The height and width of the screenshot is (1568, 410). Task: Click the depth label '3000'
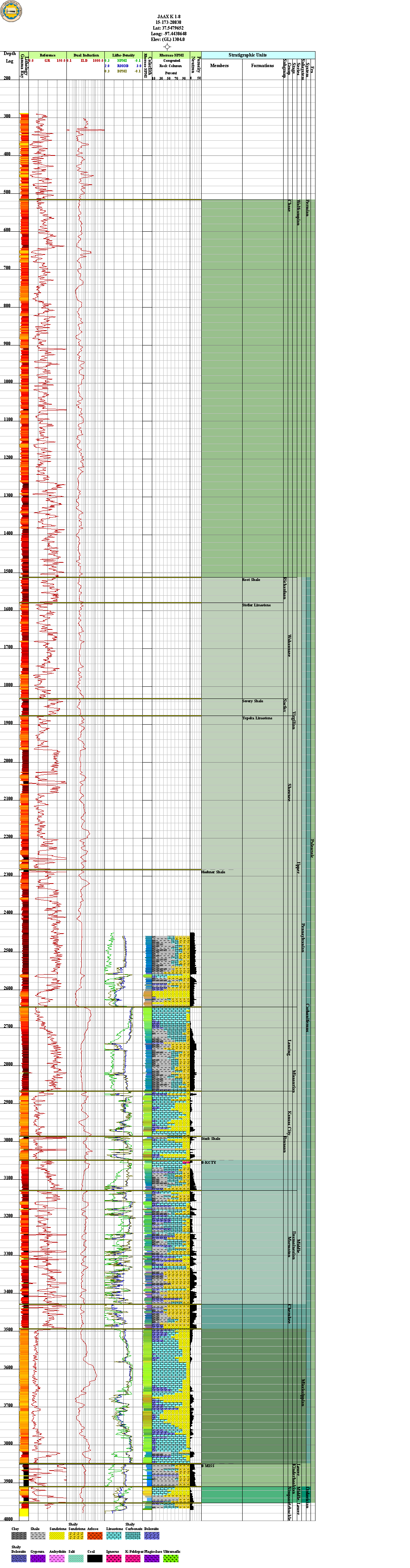tap(8, 1140)
